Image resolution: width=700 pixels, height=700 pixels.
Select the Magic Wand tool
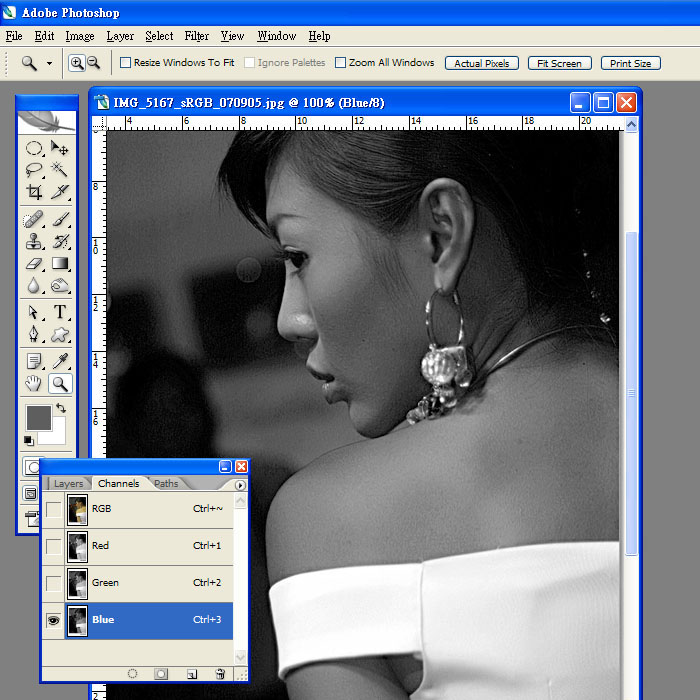(60, 168)
